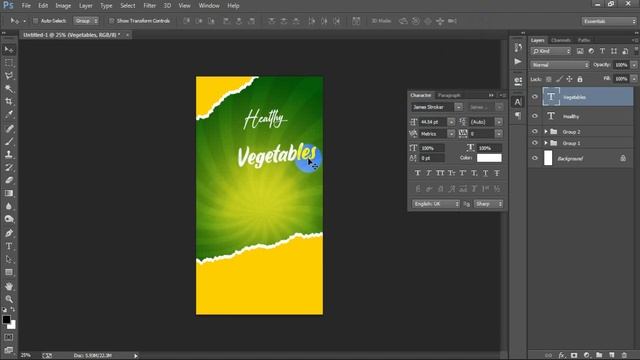Select the Magic Wand tool

(9, 89)
